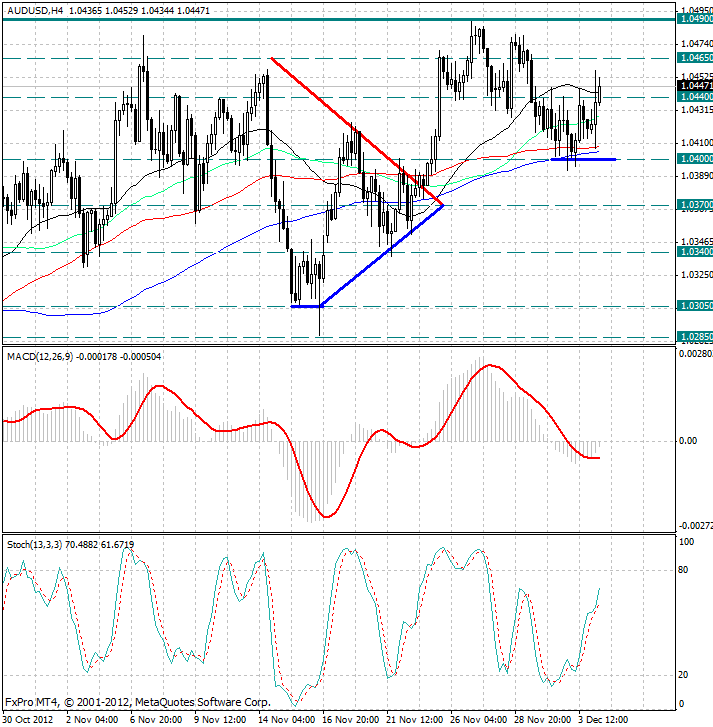713x727 pixels.
Task: Click the 1.03250 price axis value
Action: click(697, 275)
